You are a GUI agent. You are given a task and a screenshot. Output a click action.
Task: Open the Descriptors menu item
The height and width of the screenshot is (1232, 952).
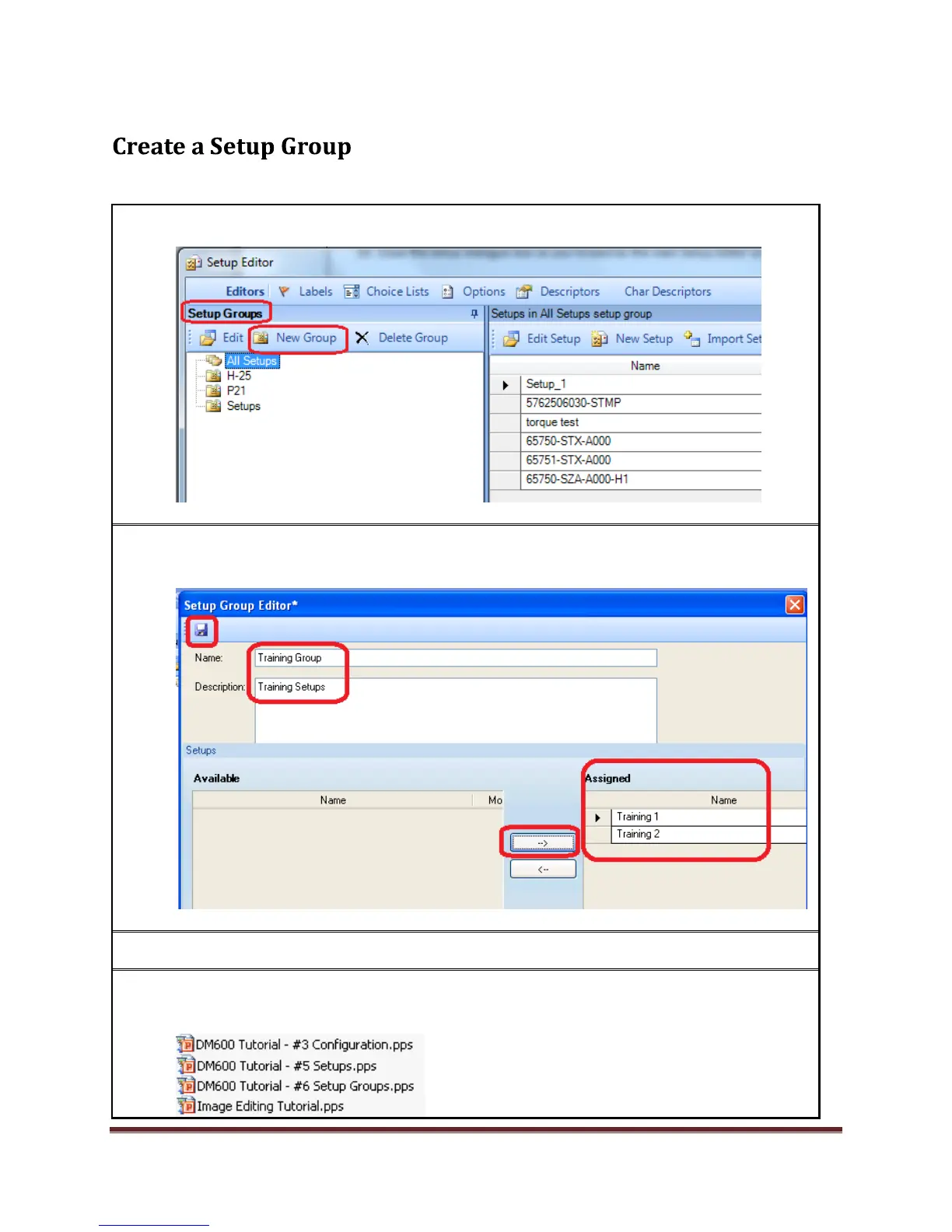coord(570,292)
